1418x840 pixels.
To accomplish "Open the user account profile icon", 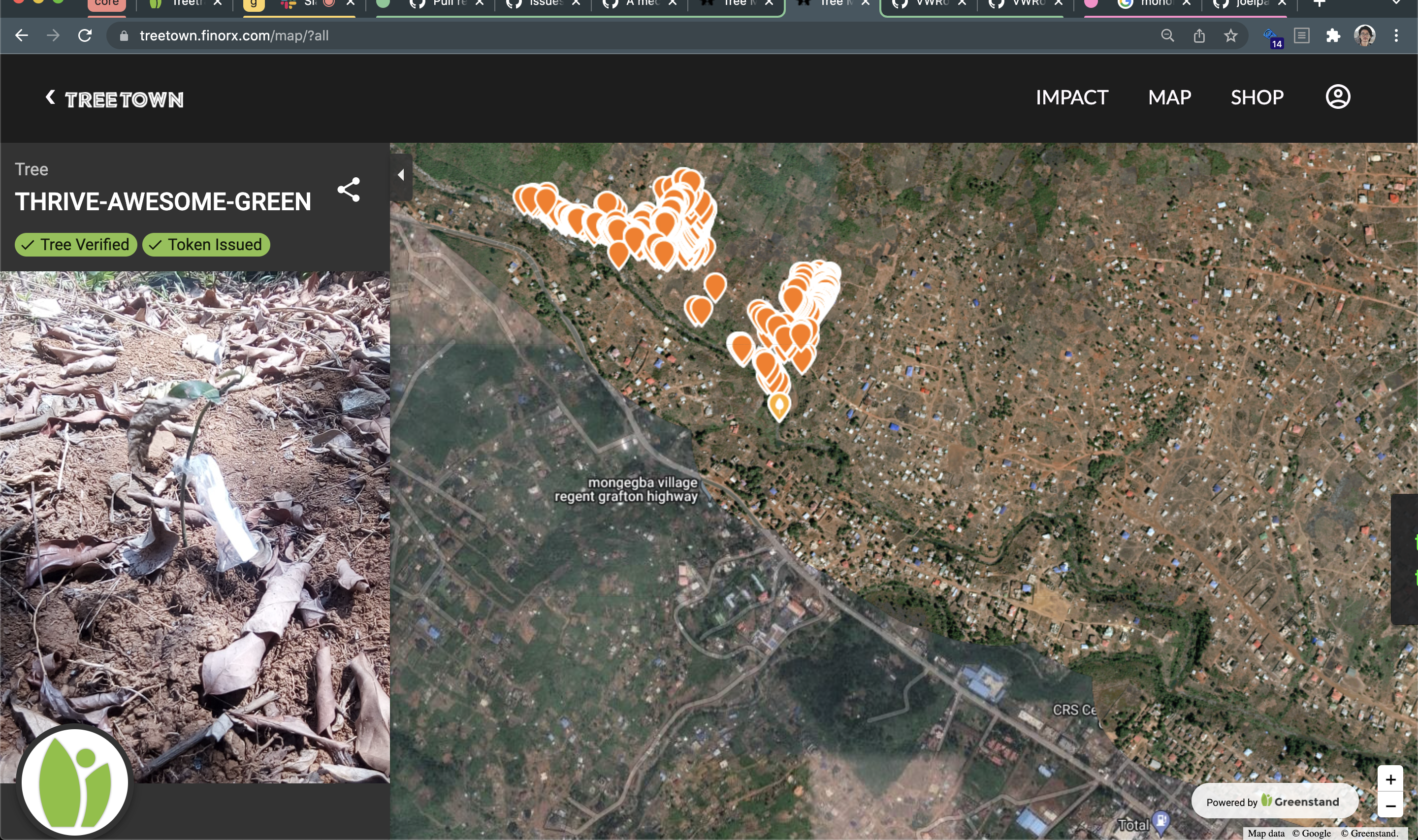I will click(1338, 97).
